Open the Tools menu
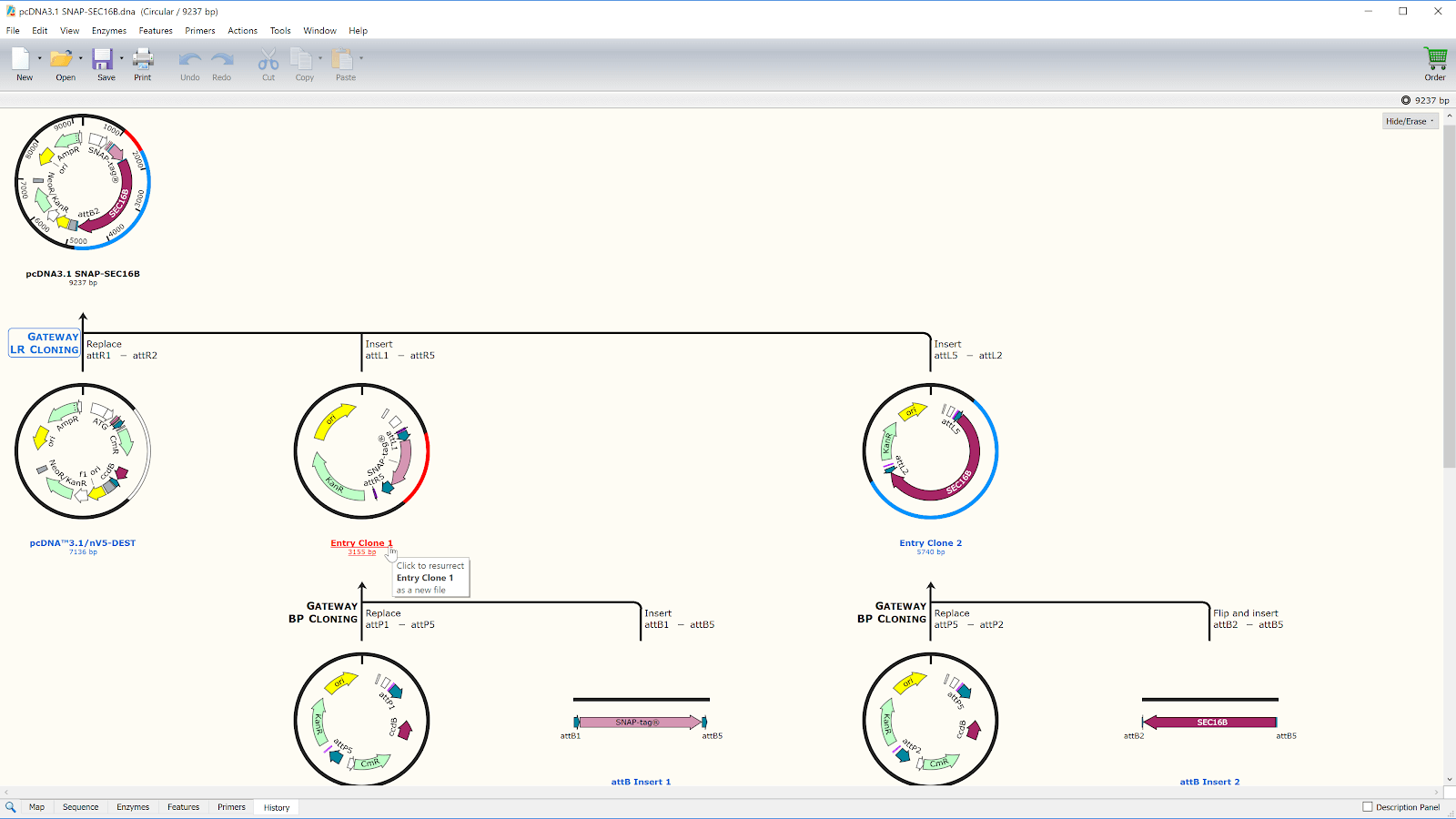This screenshot has width=1456, height=819. [x=279, y=30]
